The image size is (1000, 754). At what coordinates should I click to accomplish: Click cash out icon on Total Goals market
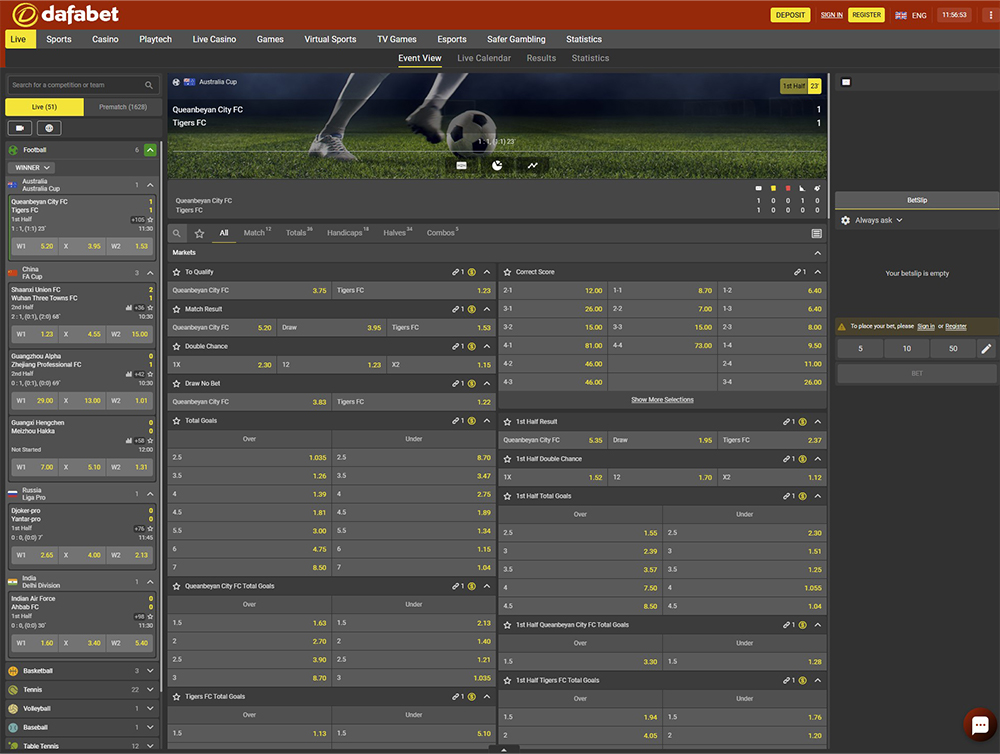pyautogui.click(x=472, y=421)
